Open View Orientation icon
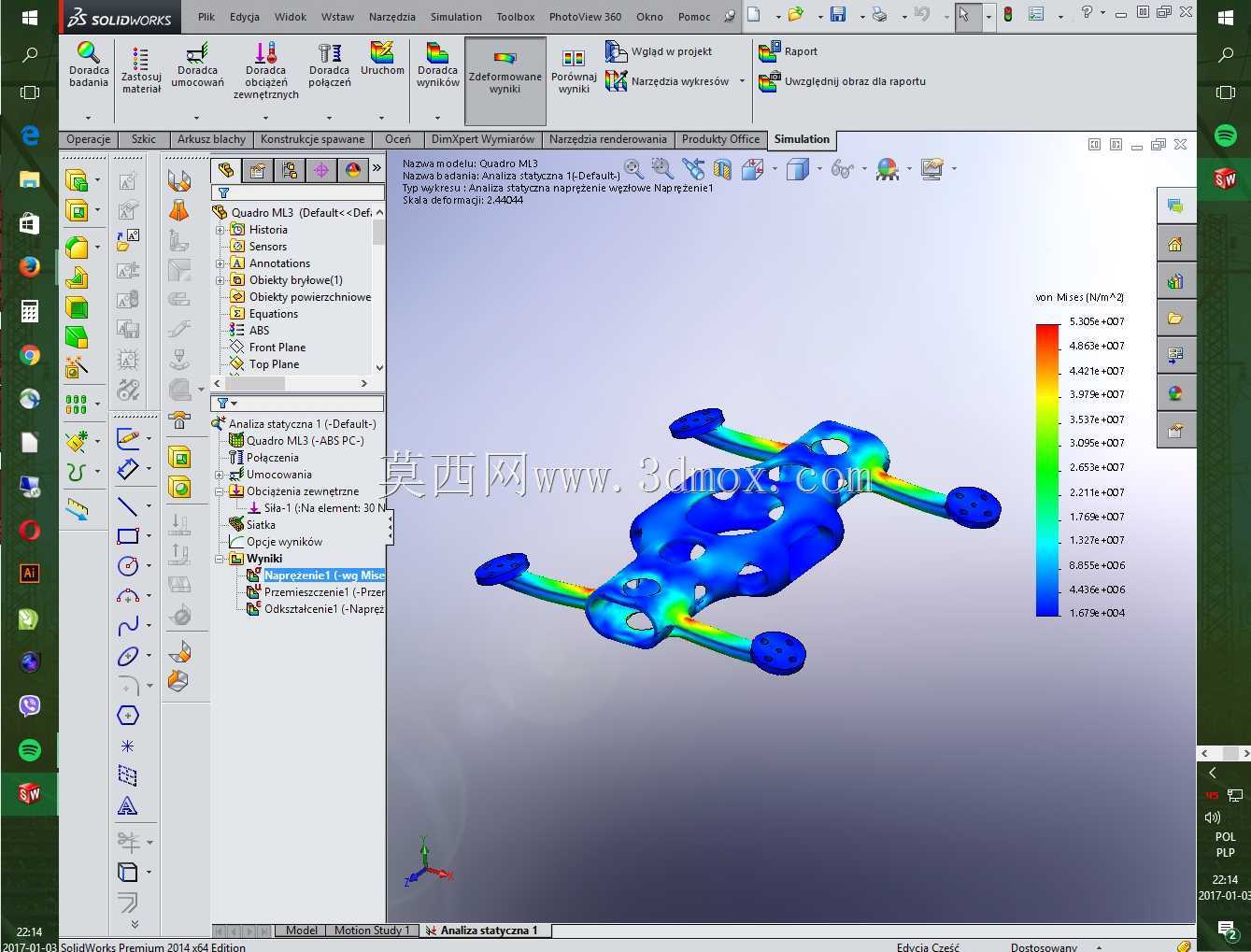 pos(753,169)
